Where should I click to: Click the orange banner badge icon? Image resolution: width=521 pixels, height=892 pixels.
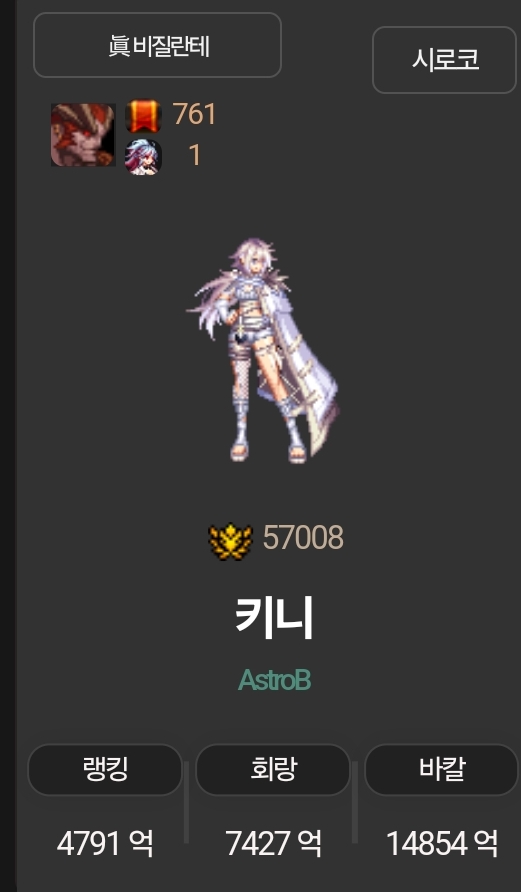pos(143,116)
